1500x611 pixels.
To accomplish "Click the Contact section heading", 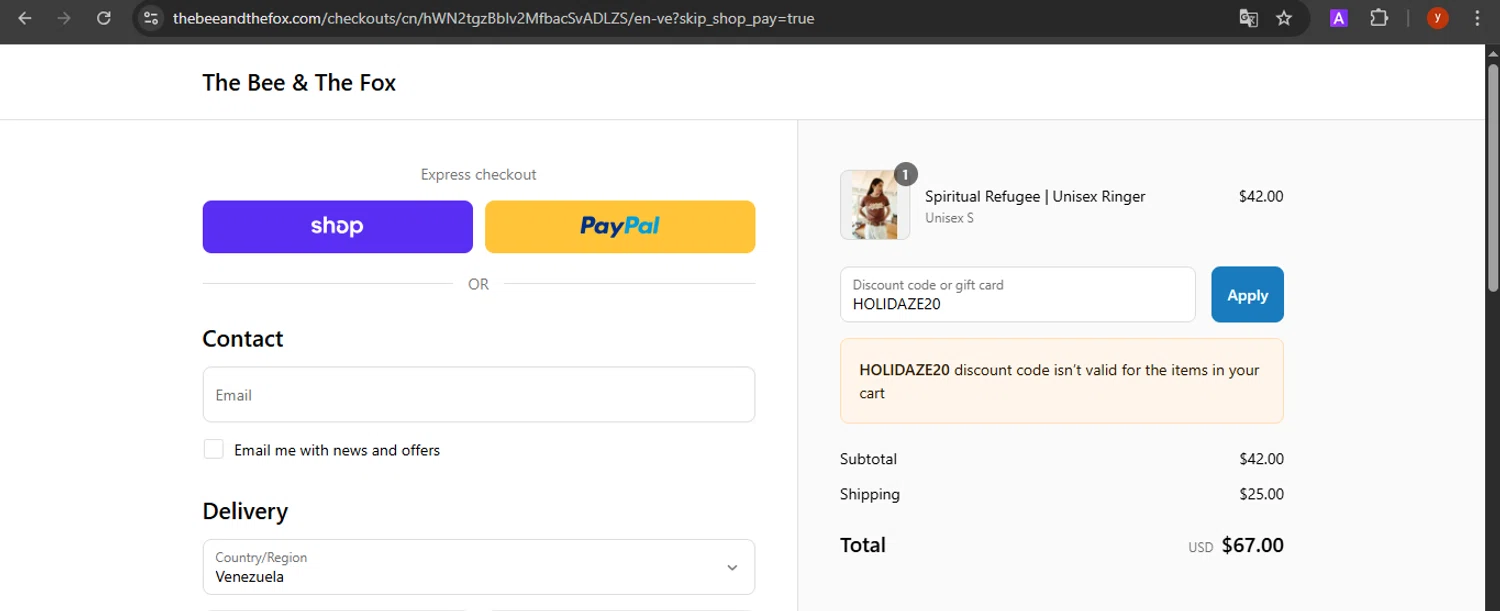I will pyautogui.click(x=243, y=339).
